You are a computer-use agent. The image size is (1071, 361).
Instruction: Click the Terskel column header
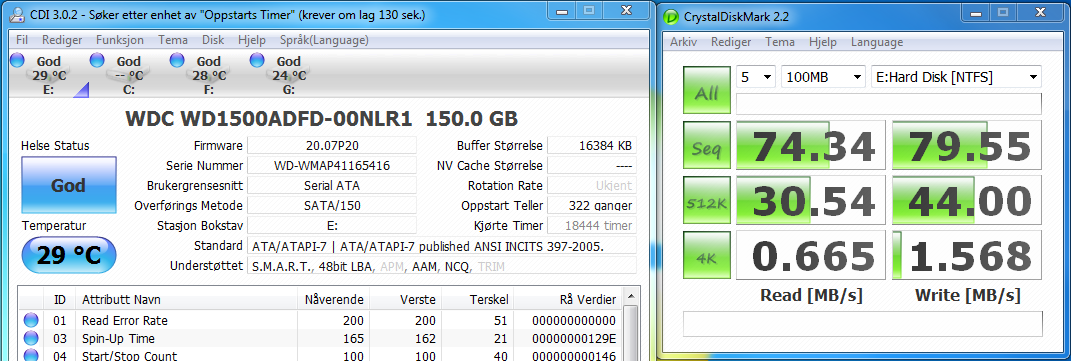477,300
